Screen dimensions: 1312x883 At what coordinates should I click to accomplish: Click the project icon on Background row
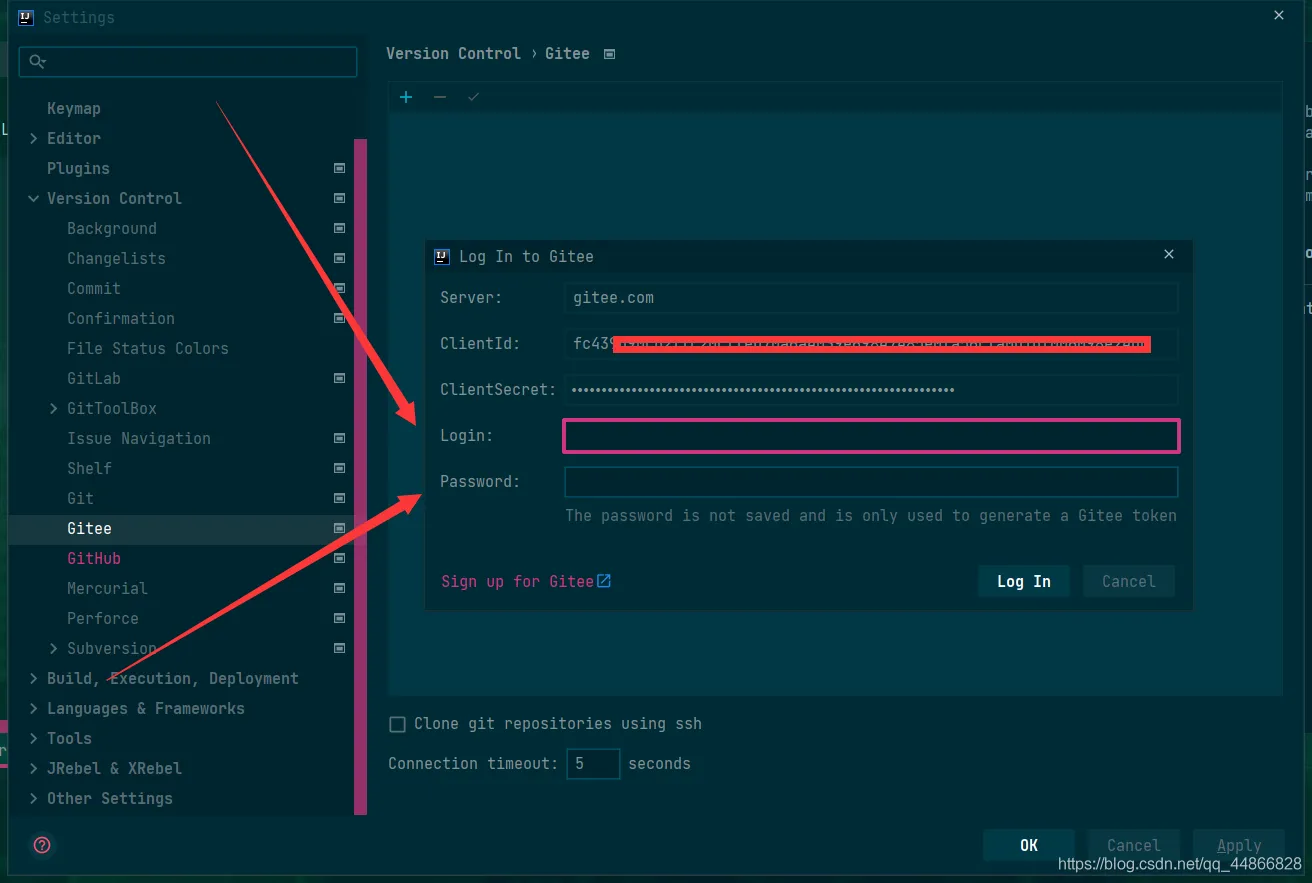coord(340,228)
